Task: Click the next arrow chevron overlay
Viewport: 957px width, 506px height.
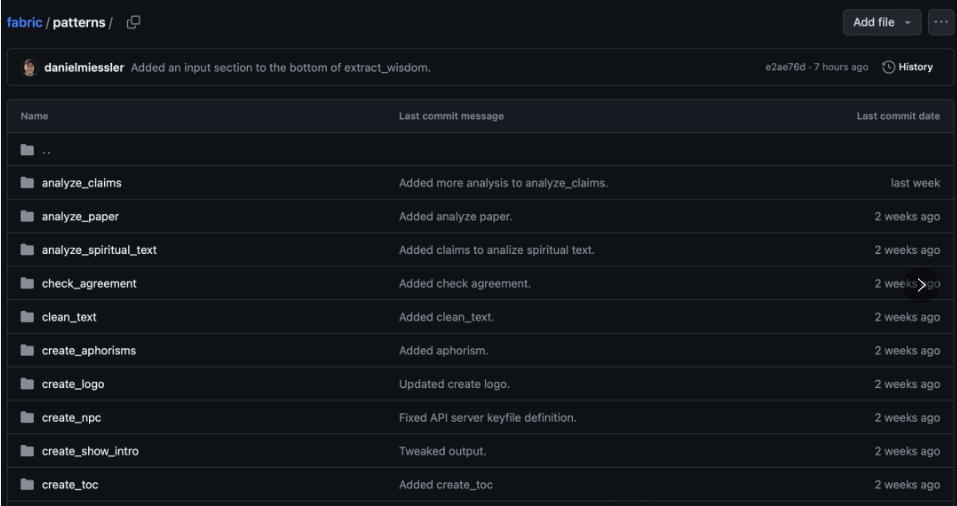Action: coord(921,285)
